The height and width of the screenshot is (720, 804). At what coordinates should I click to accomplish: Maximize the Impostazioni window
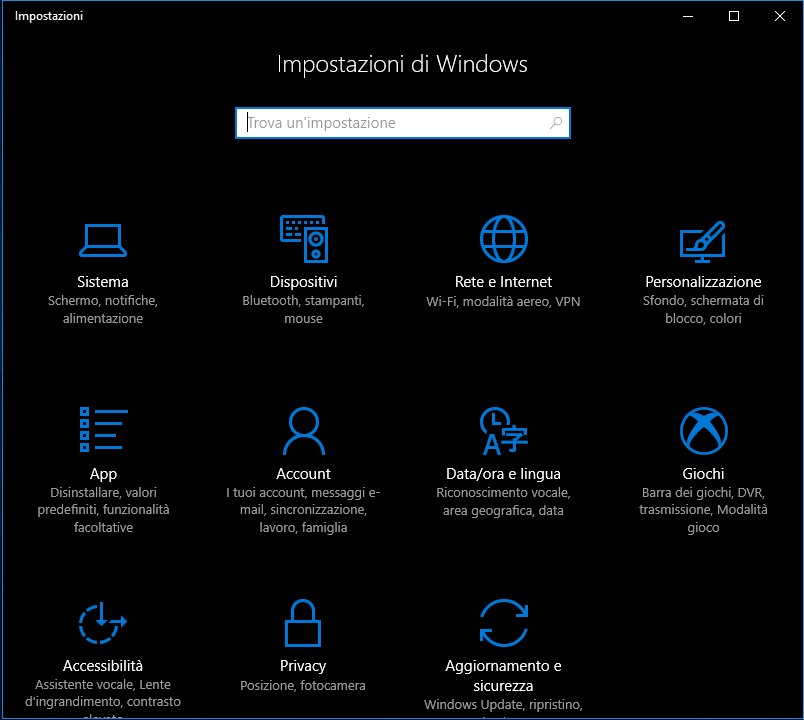[x=734, y=16]
